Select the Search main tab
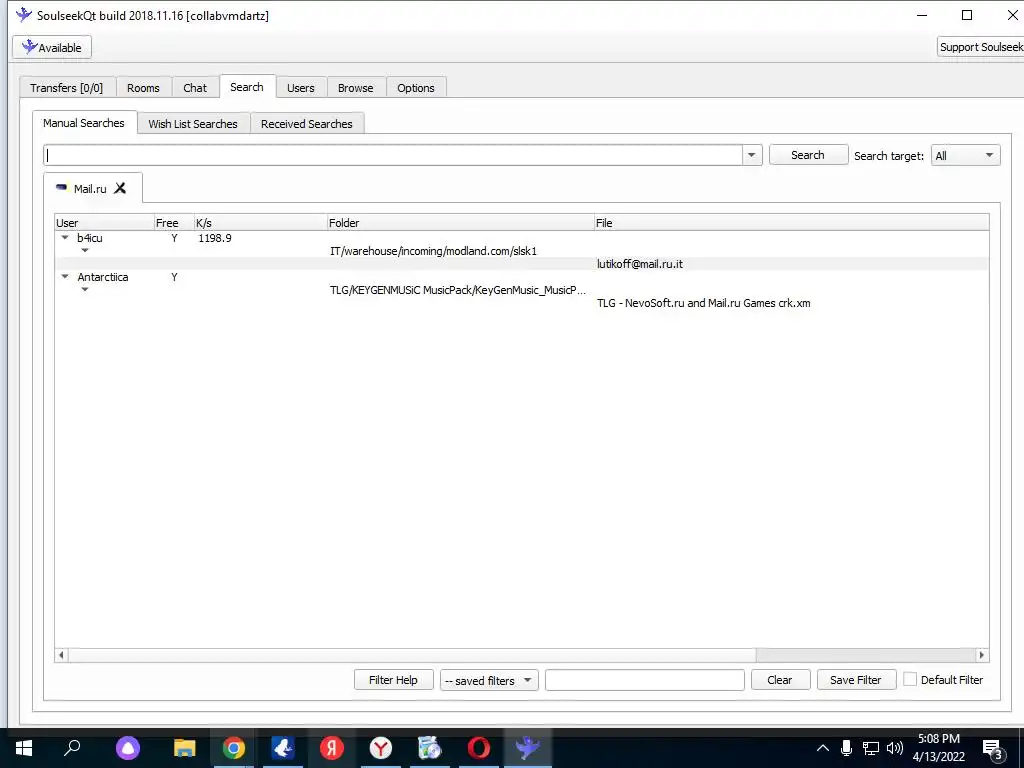The height and width of the screenshot is (768, 1024). [x=247, y=87]
